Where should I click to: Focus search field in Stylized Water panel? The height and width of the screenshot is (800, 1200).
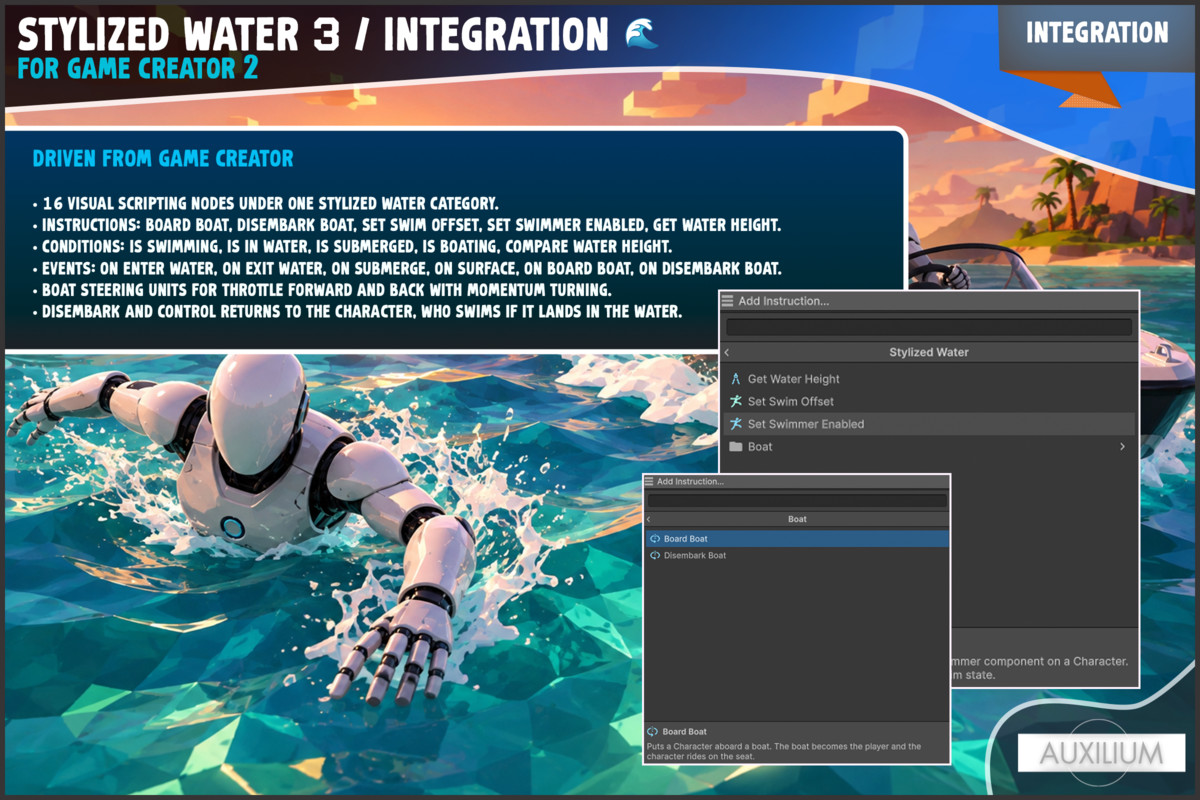click(x=929, y=327)
